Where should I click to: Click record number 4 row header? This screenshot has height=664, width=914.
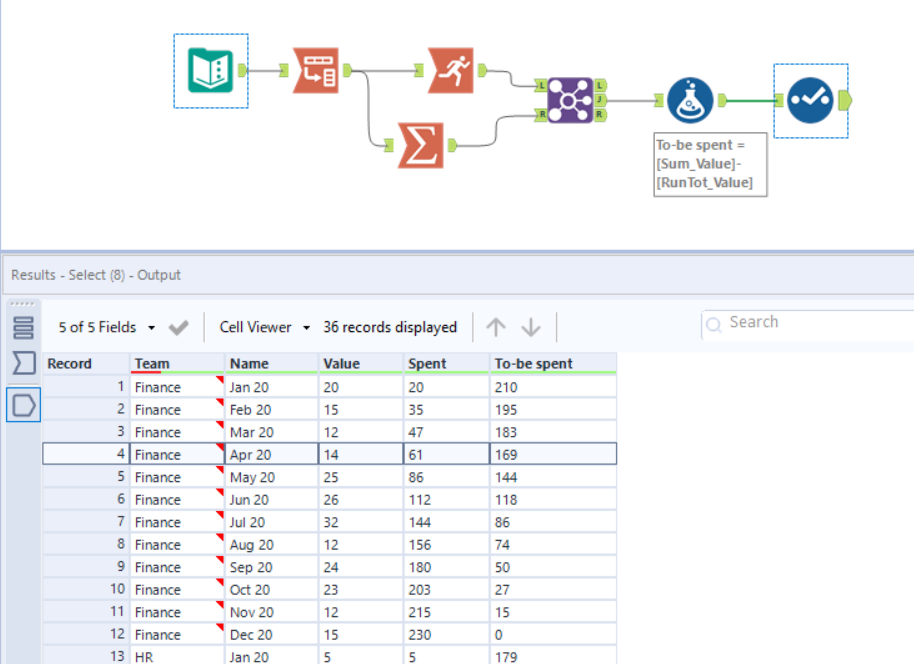(86, 454)
